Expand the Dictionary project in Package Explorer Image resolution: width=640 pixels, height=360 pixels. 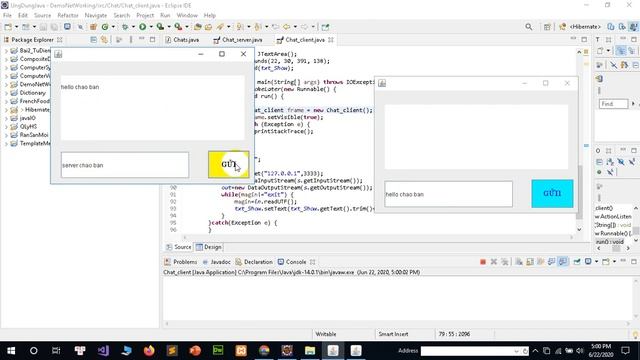[x=6, y=93]
